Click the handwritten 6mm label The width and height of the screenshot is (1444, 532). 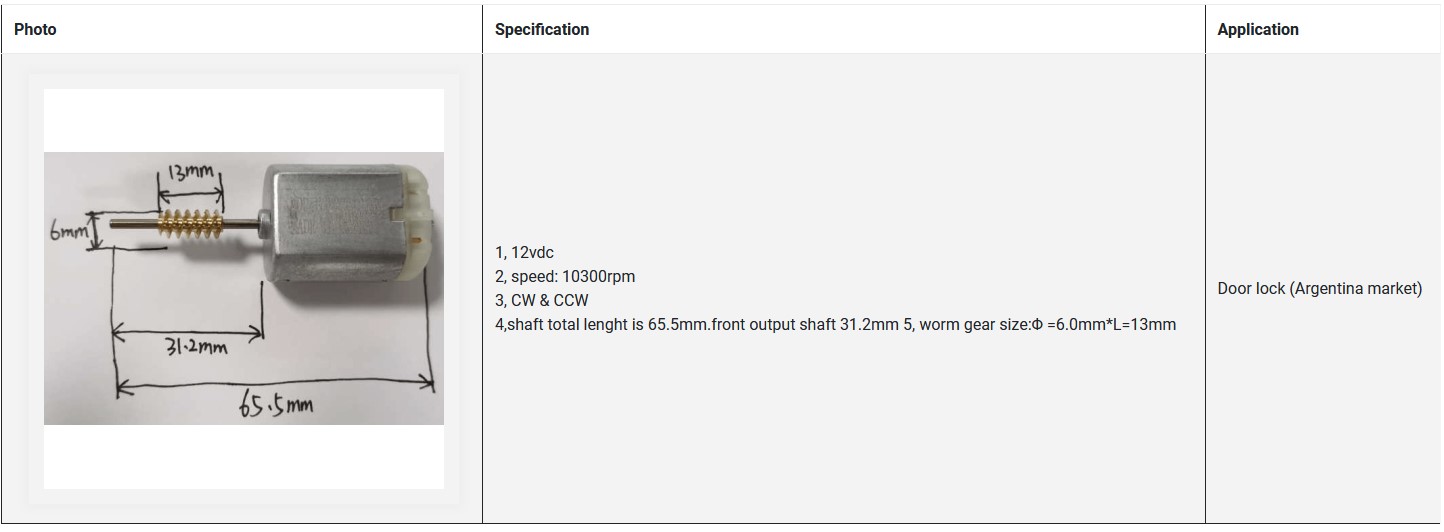pyautogui.click(x=68, y=231)
